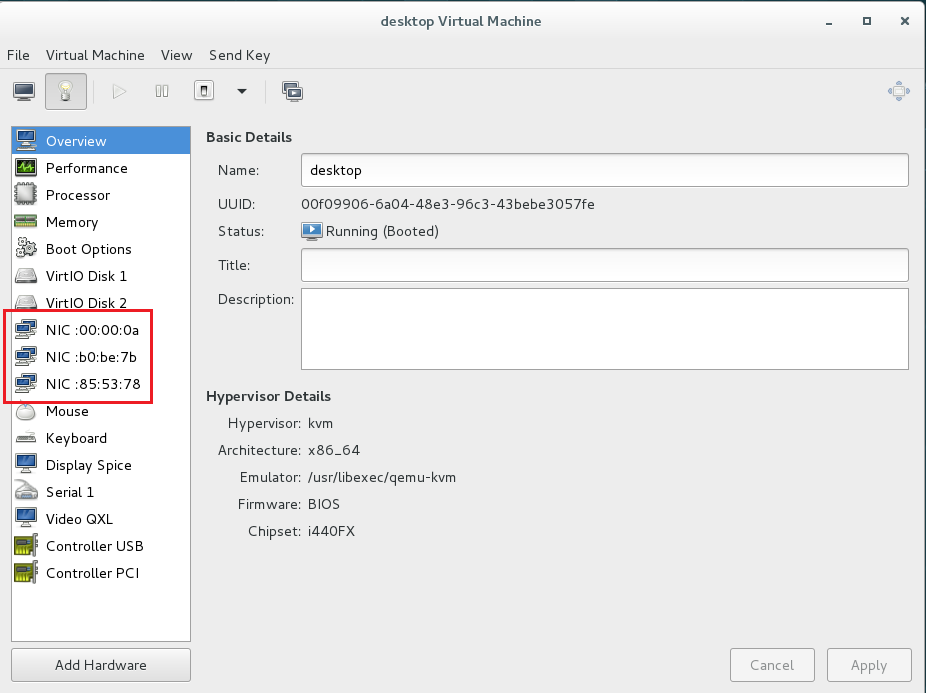
Task: Click the Description text area
Action: pyautogui.click(x=605, y=329)
